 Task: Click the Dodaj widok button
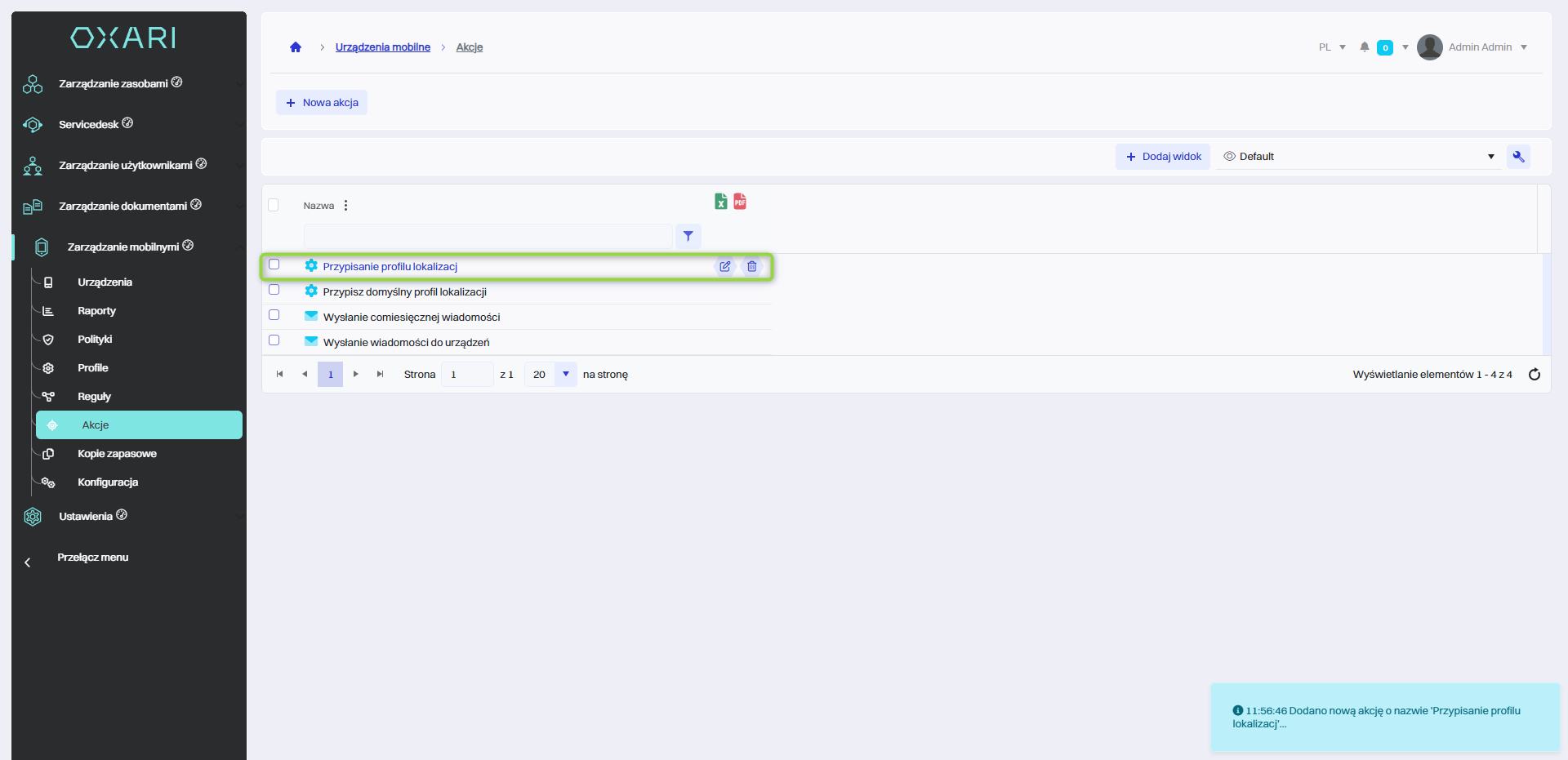tap(1163, 157)
